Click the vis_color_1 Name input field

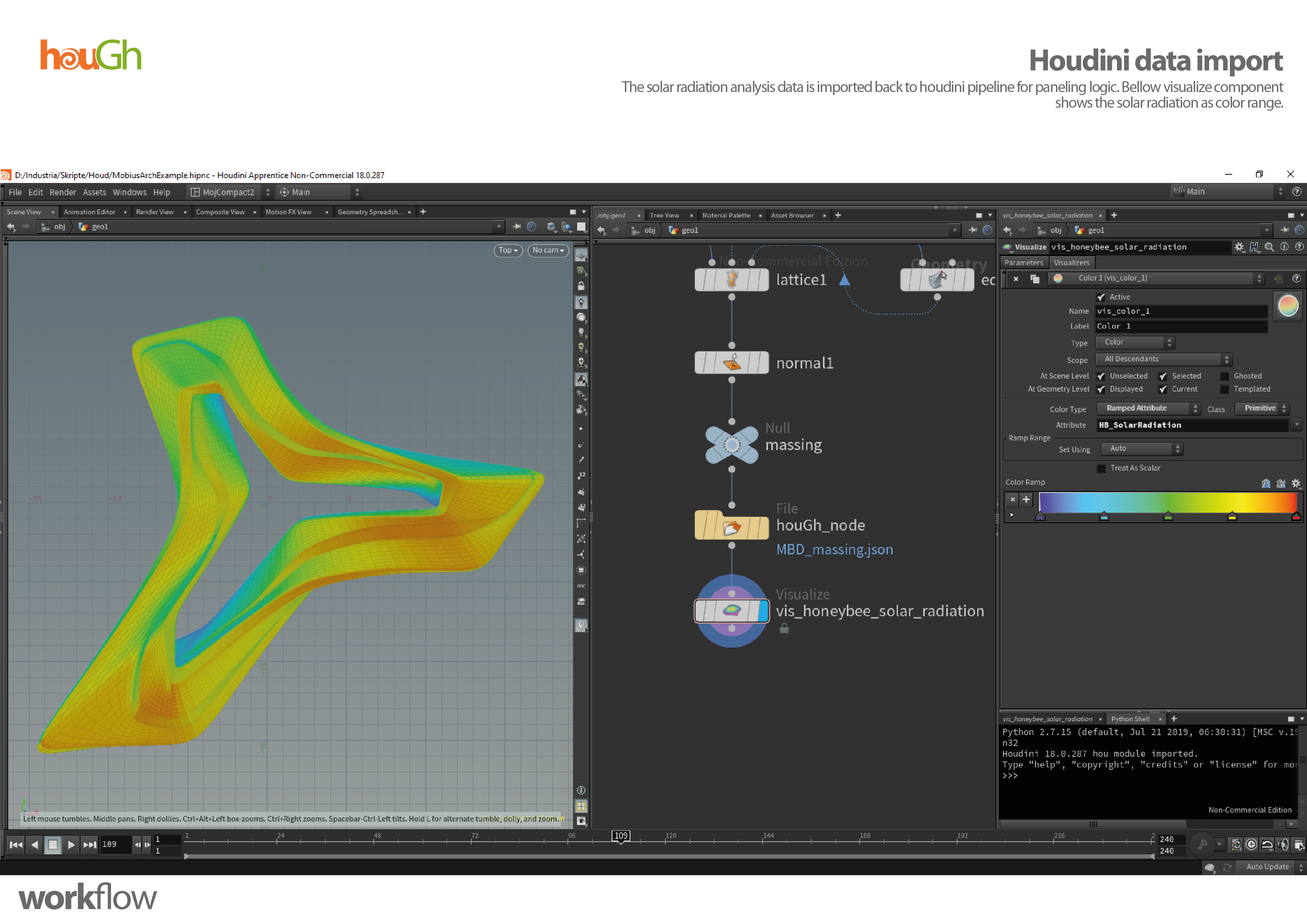coord(1181,311)
